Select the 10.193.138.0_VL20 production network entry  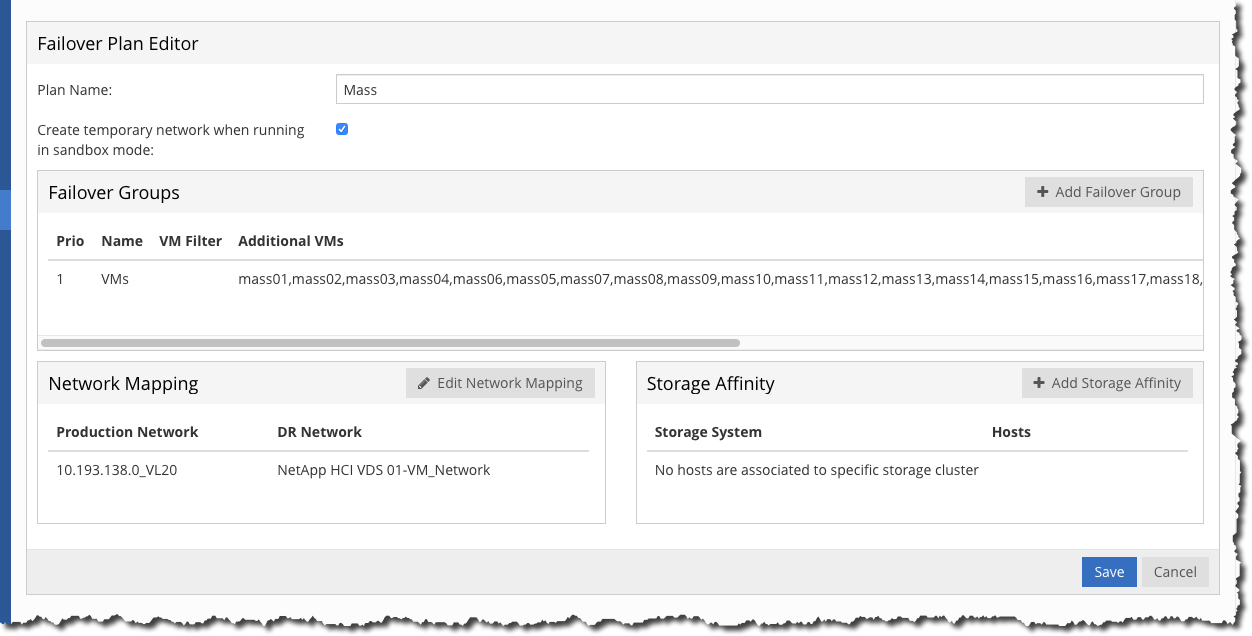click(x=117, y=470)
